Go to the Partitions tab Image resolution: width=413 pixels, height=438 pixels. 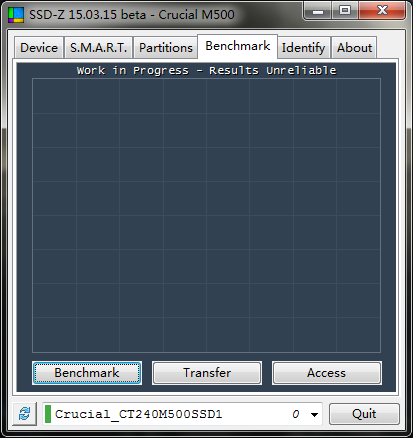pos(166,48)
